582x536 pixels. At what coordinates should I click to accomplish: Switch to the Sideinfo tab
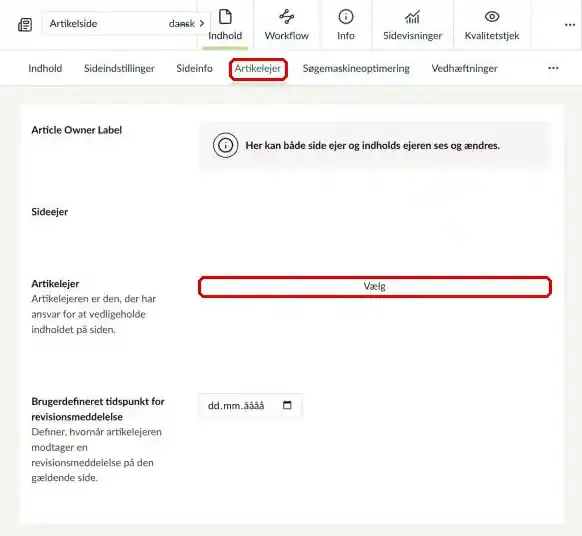tap(194, 68)
